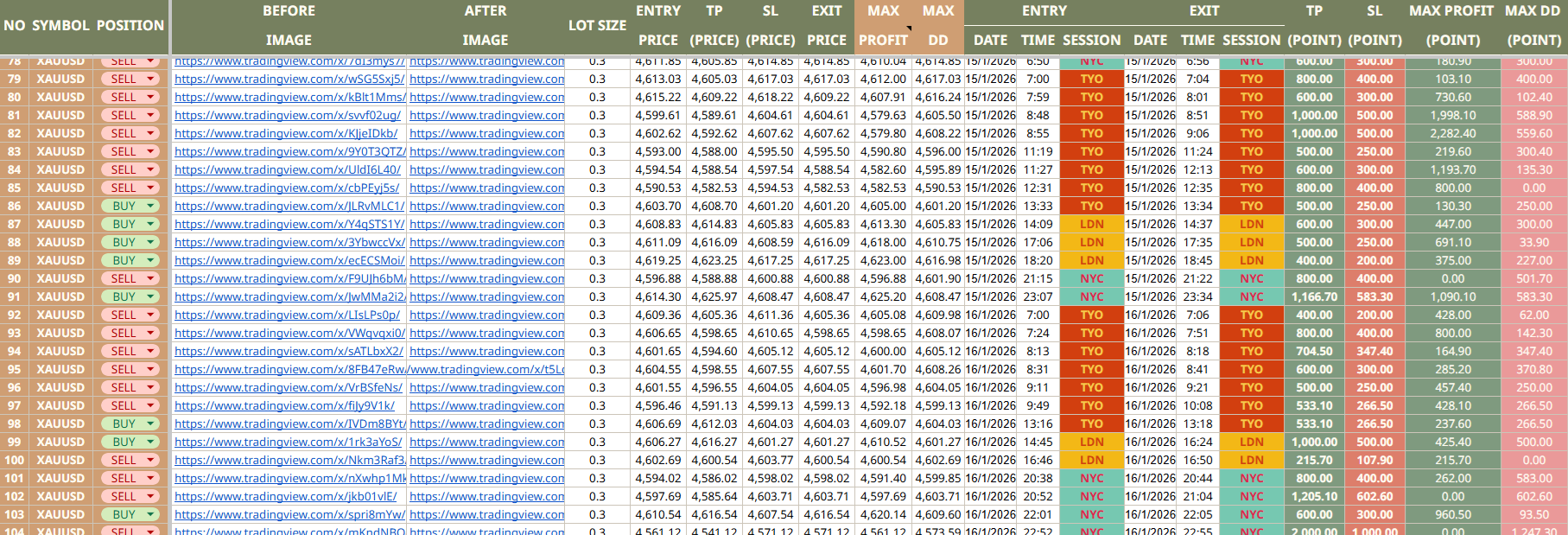Select exit time cell 14:37

pyautogui.click(x=1197, y=224)
